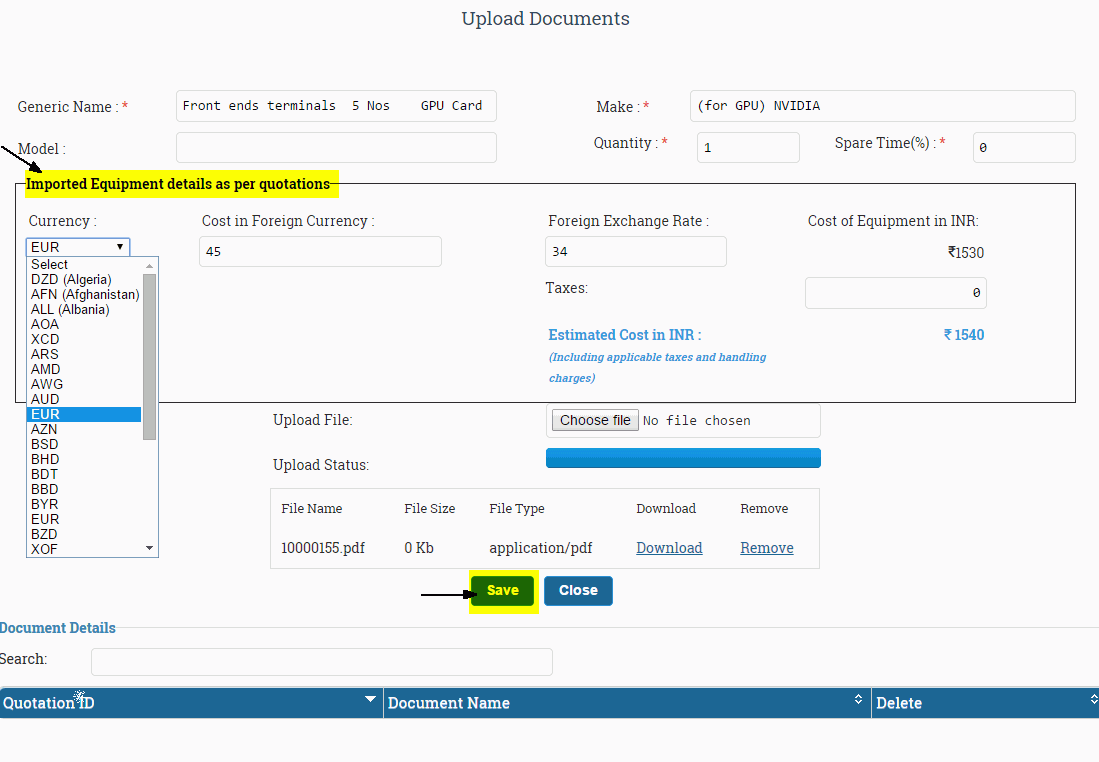Click the Choose file button
The height and width of the screenshot is (762, 1099).
595,420
